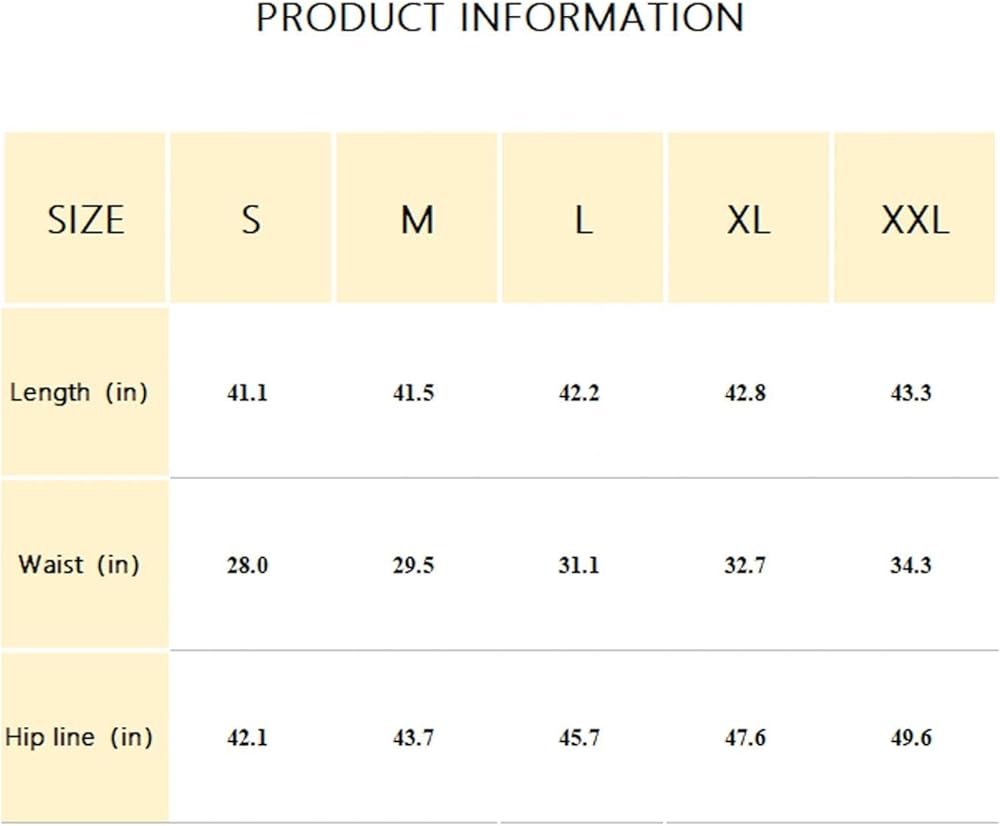Click the 45.7 hip line value for L
This screenshot has height=826, width=1000.
[x=579, y=738]
